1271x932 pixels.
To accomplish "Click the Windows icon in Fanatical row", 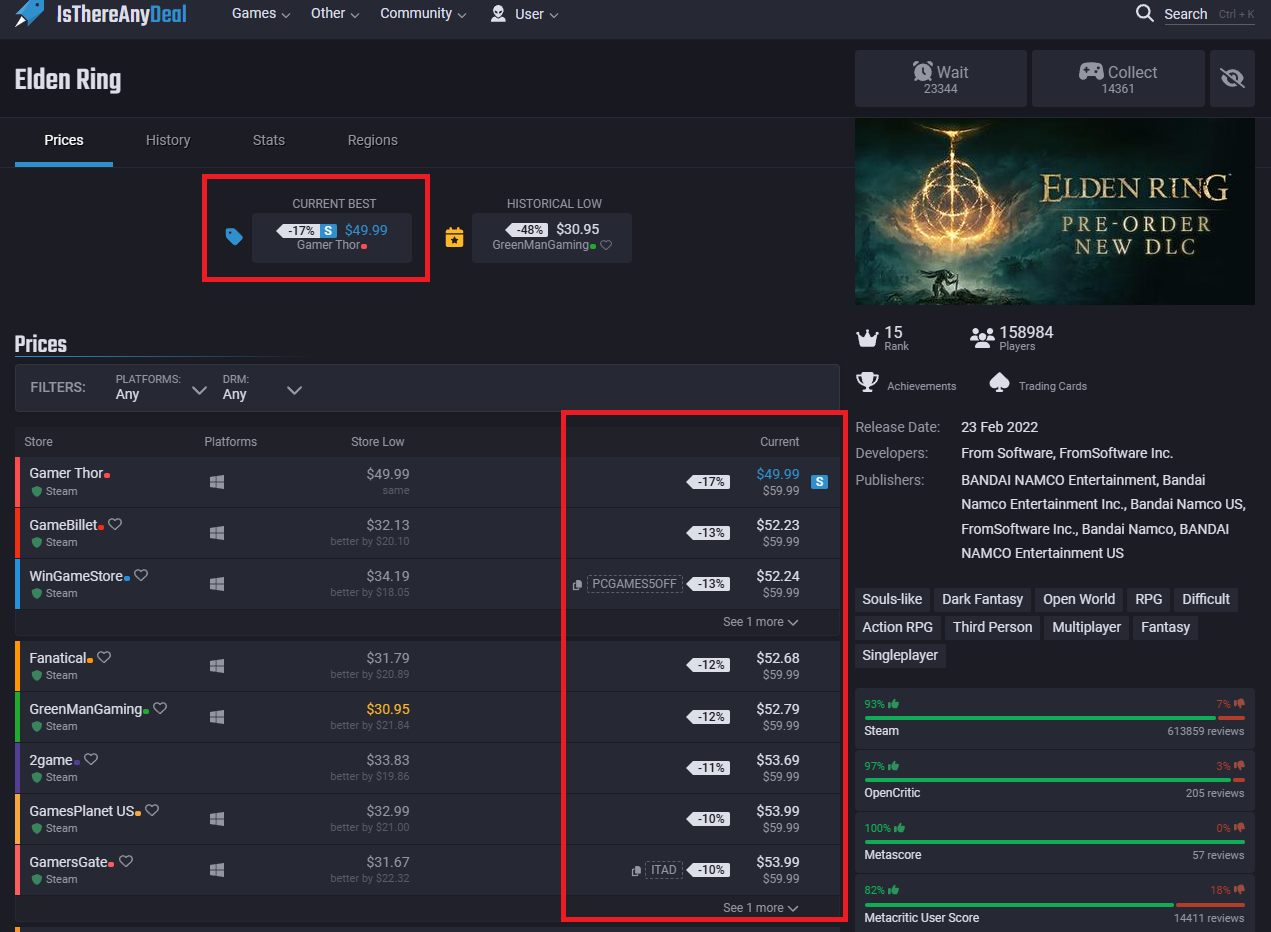I will coord(217,666).
